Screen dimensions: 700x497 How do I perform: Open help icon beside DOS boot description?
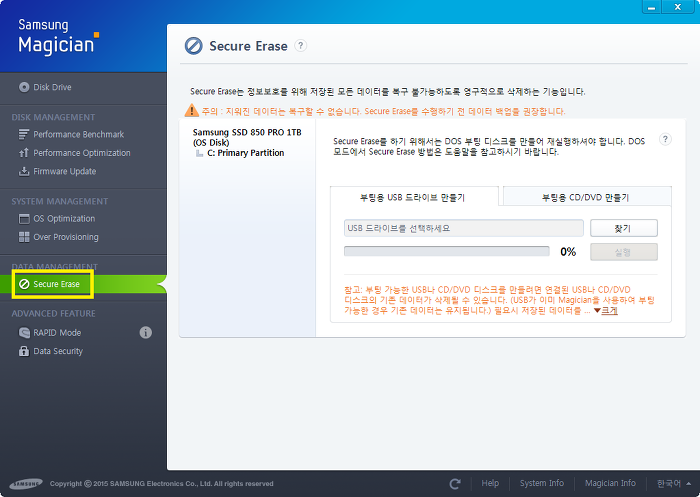[665, 139]
